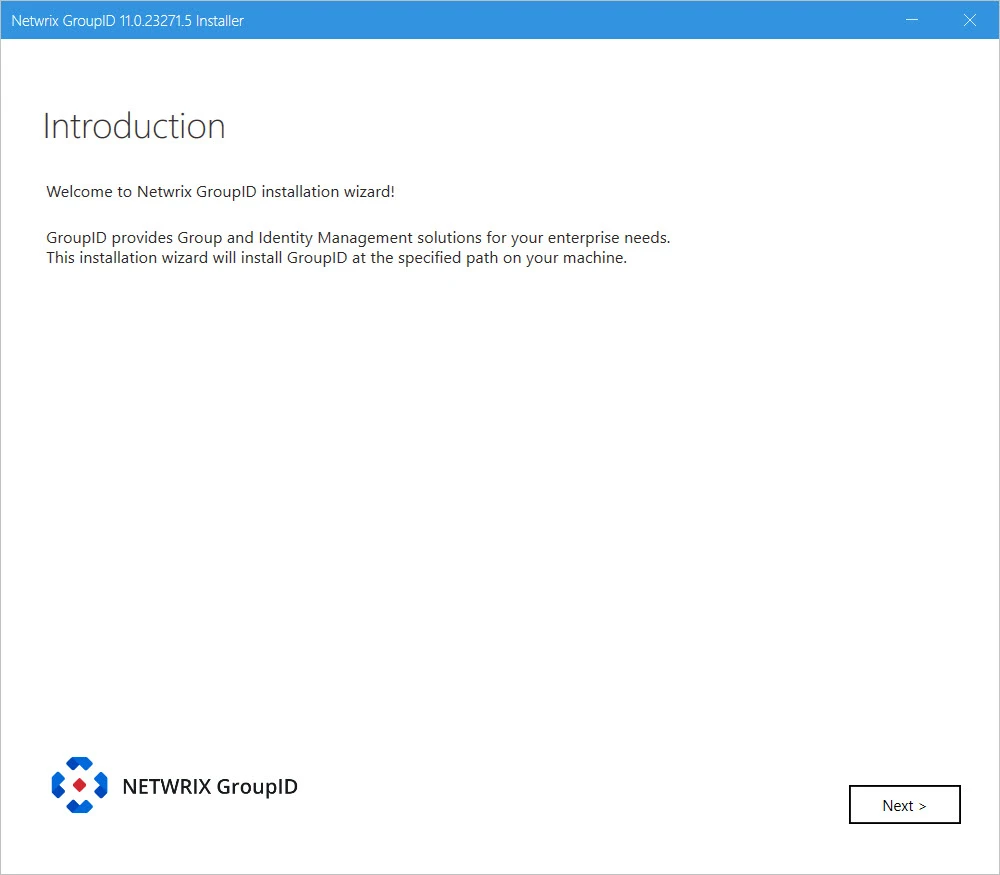Click the Introduction heading

(134, 126)
